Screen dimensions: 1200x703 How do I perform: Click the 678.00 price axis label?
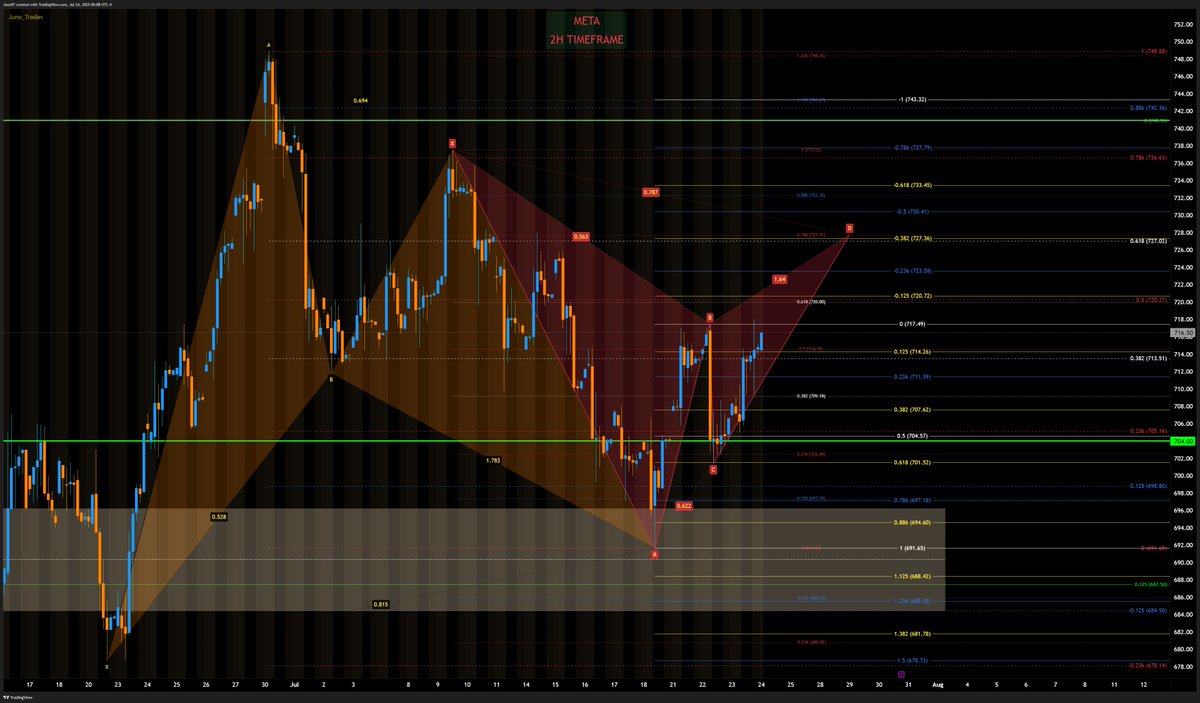[x=1183, y=667]
